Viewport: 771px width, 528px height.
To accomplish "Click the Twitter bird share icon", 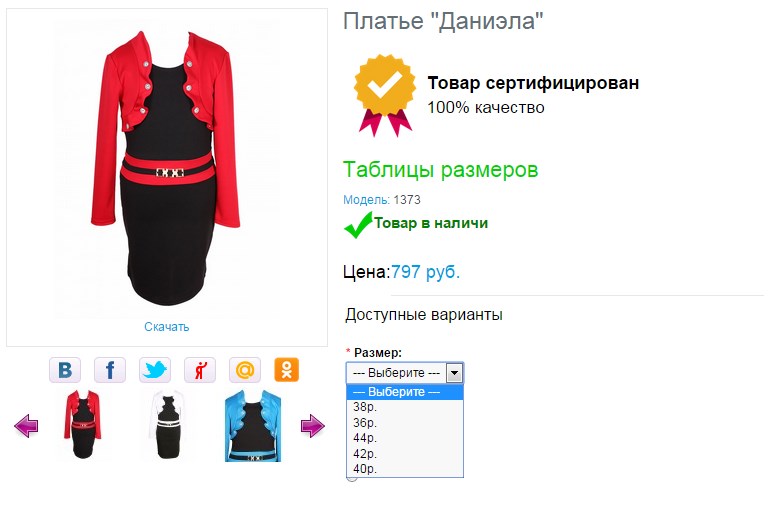I will click(x=155, y=370).
